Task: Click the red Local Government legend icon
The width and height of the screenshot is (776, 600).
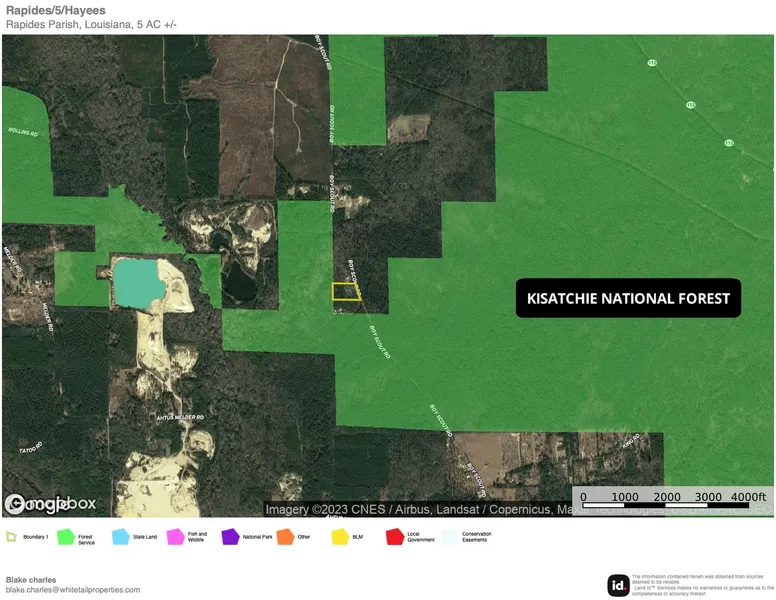Action: click(394, 537)
